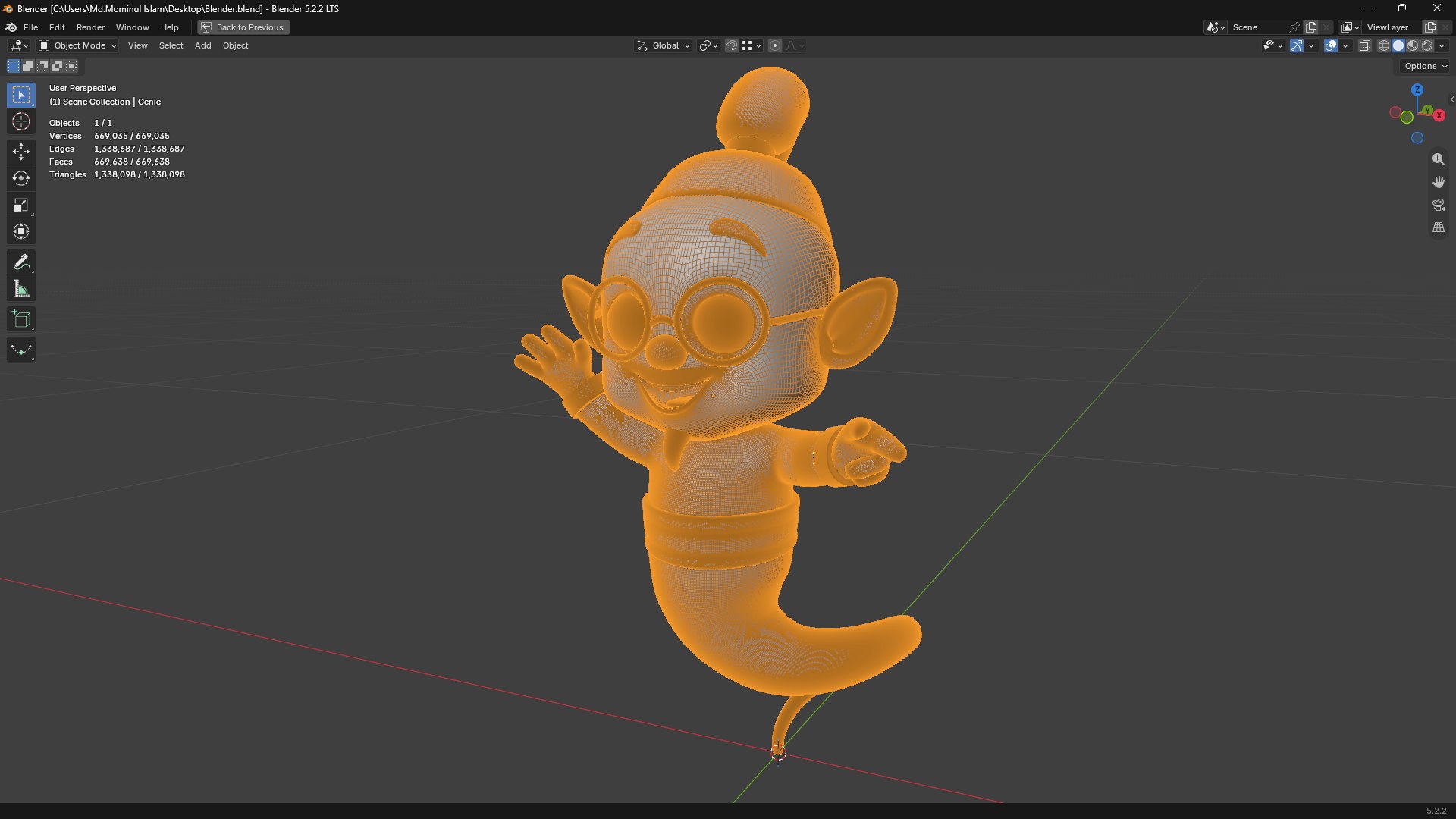1456x819 pixels.
Task: Toggle show gizmos button
Action: [1297, 45]
